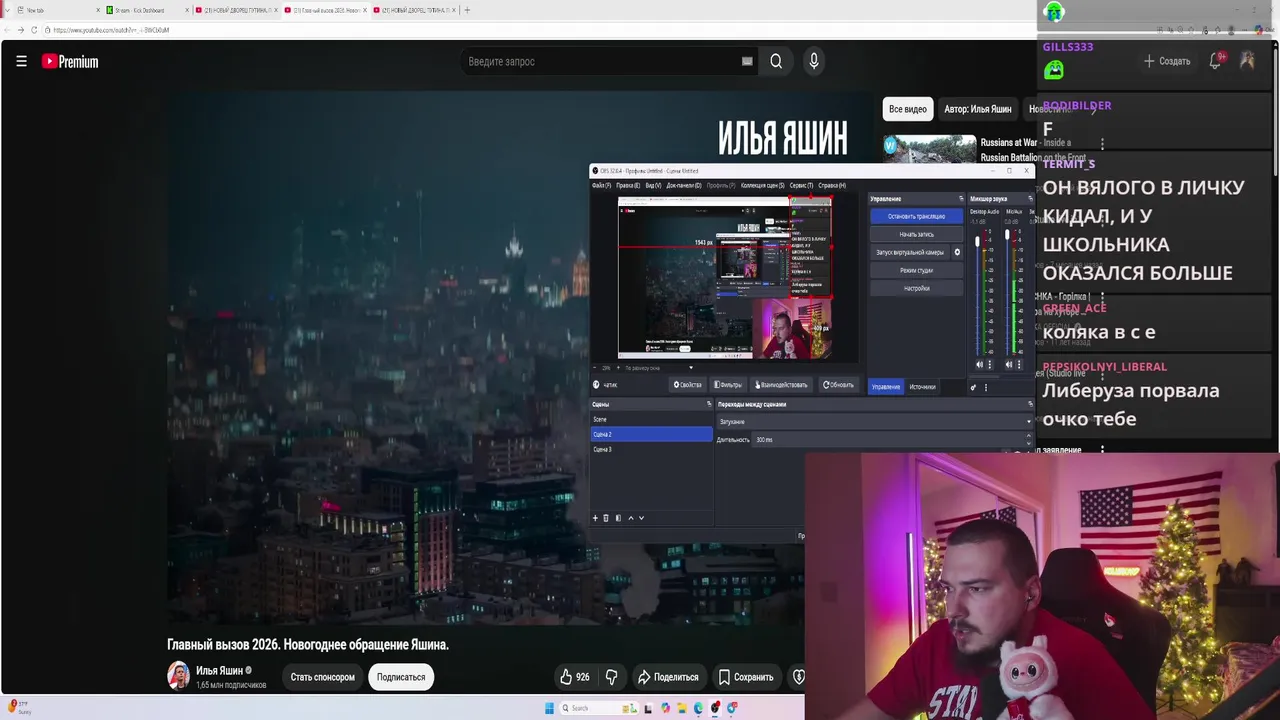Toggle Запуск виртуальной камеры in OBS
This screenshot has width=1280, height=720.
tap(910, 252)
